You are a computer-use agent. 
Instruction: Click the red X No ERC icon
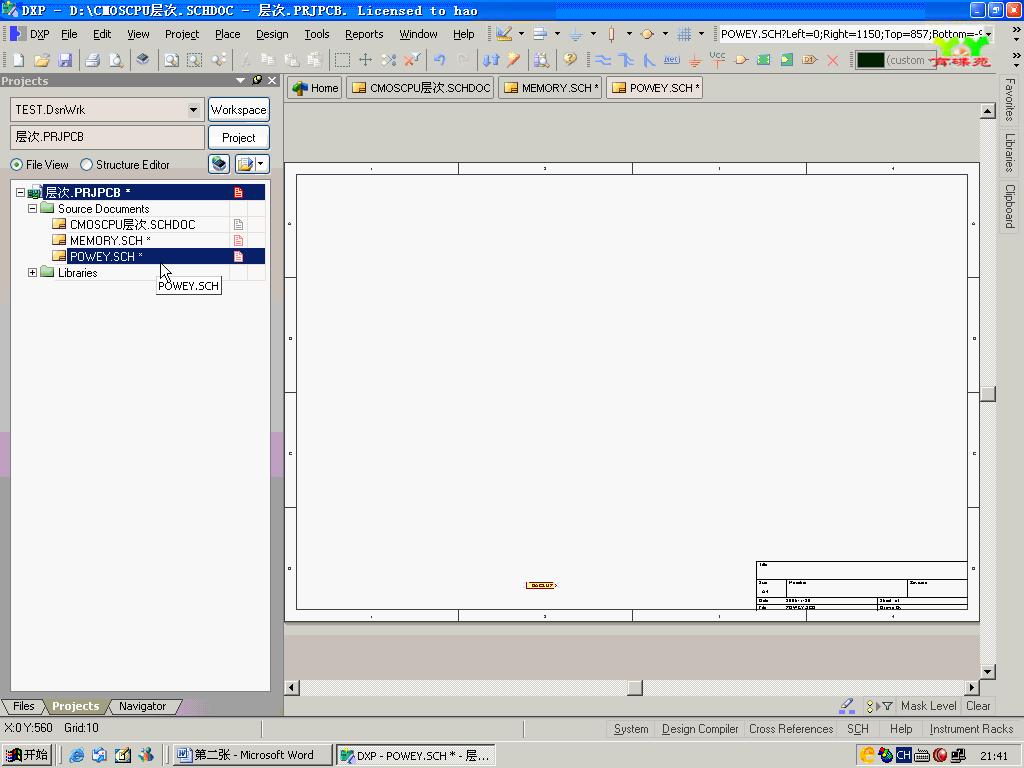pos(833,60)
